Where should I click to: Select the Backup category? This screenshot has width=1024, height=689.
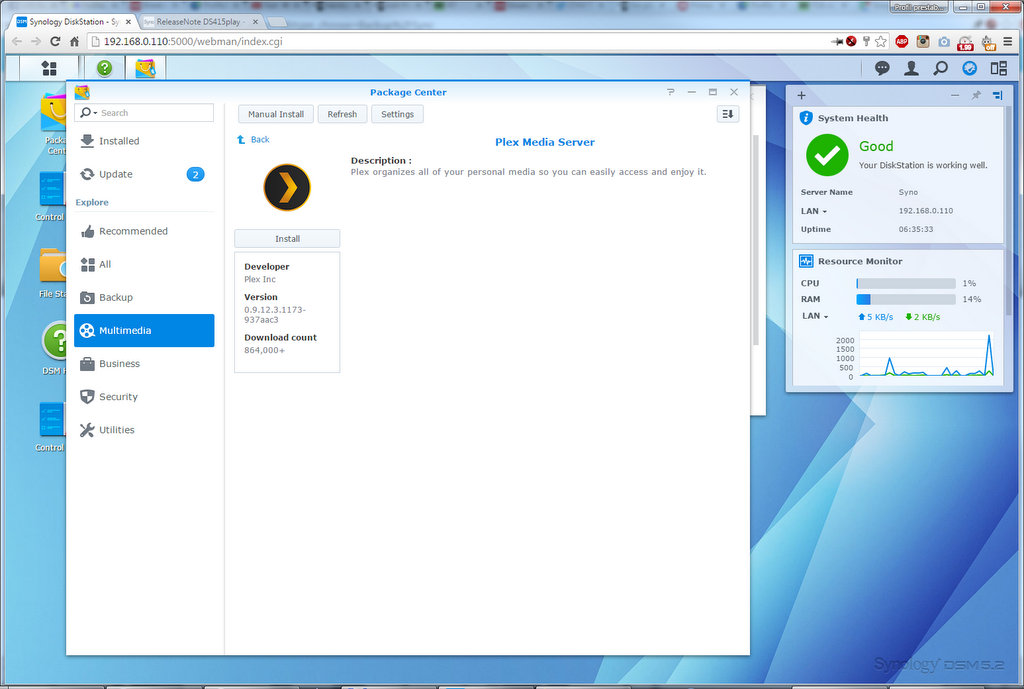pyautogui.click(x=144, y=298)
